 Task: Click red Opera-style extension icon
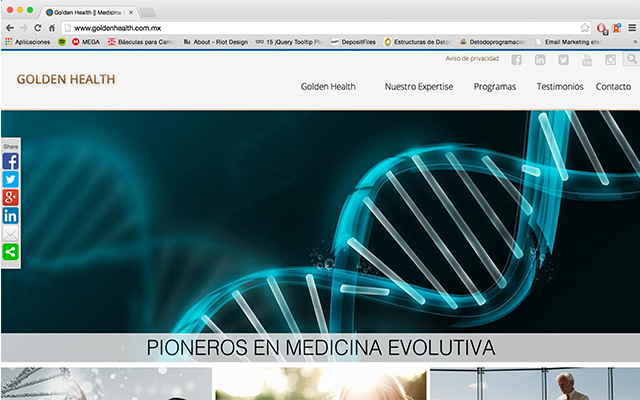click(x=602, y=28)
